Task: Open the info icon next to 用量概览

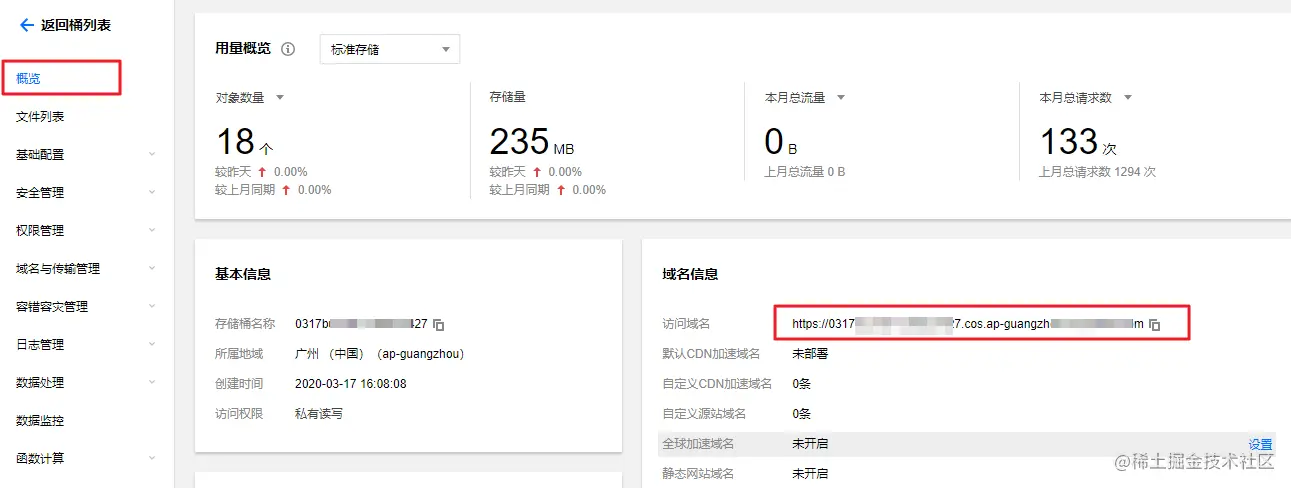Action: 288,49
